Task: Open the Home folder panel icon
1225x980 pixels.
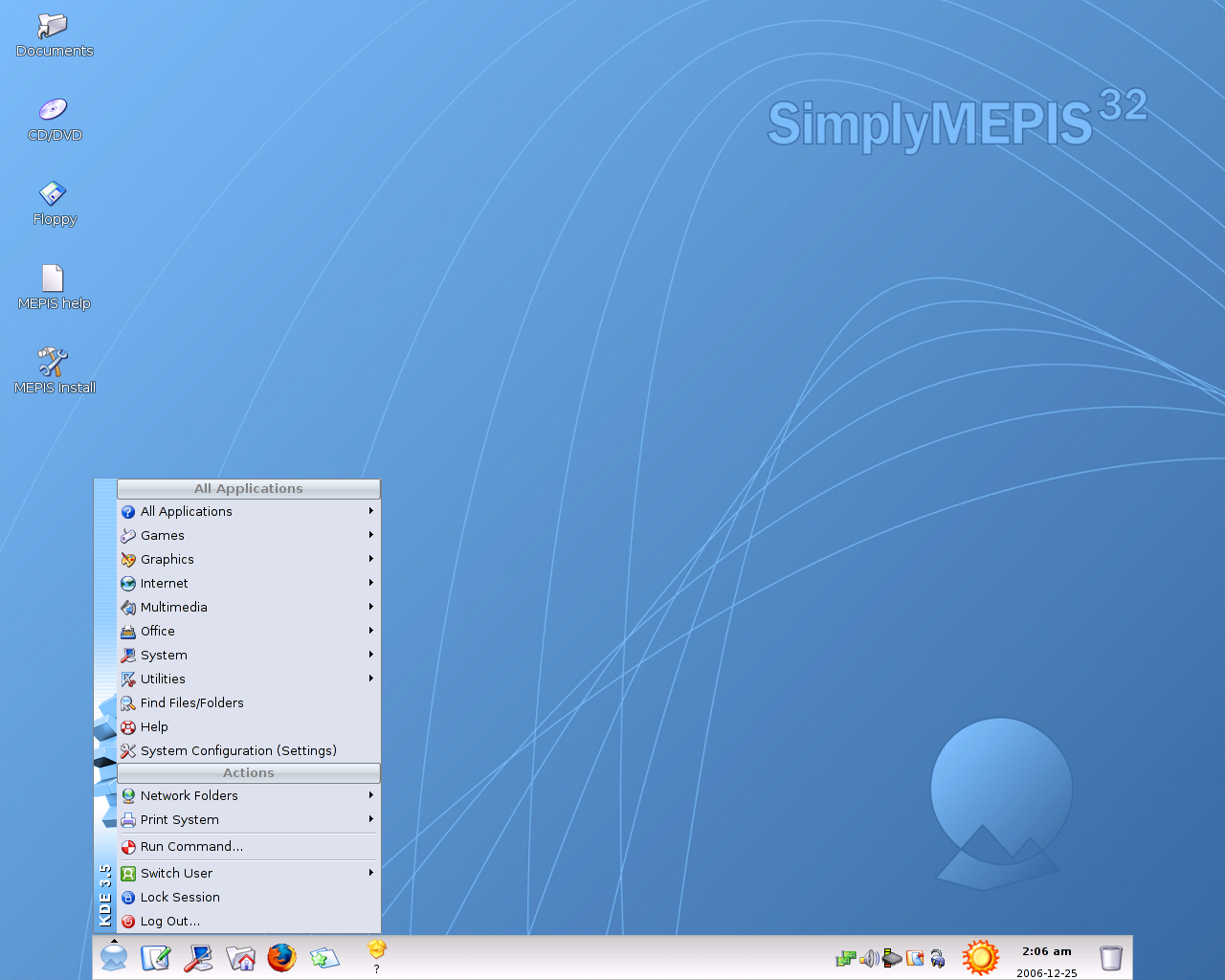Action: pos(240,957)
